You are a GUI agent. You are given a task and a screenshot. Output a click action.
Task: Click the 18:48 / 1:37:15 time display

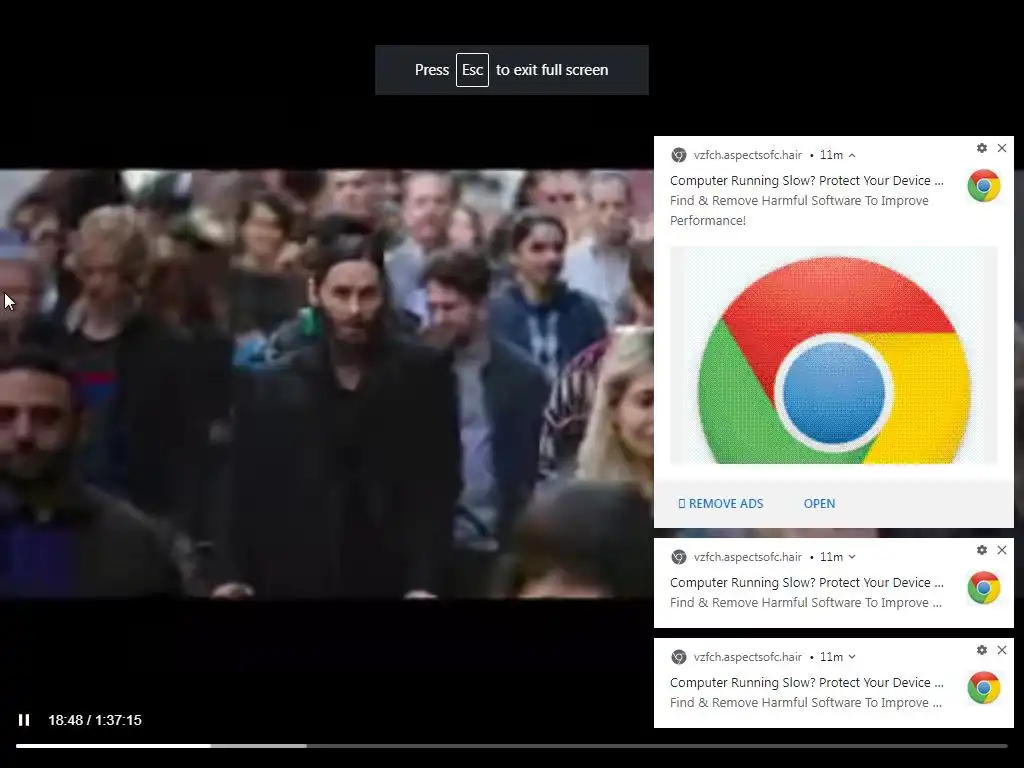[95, 720]
